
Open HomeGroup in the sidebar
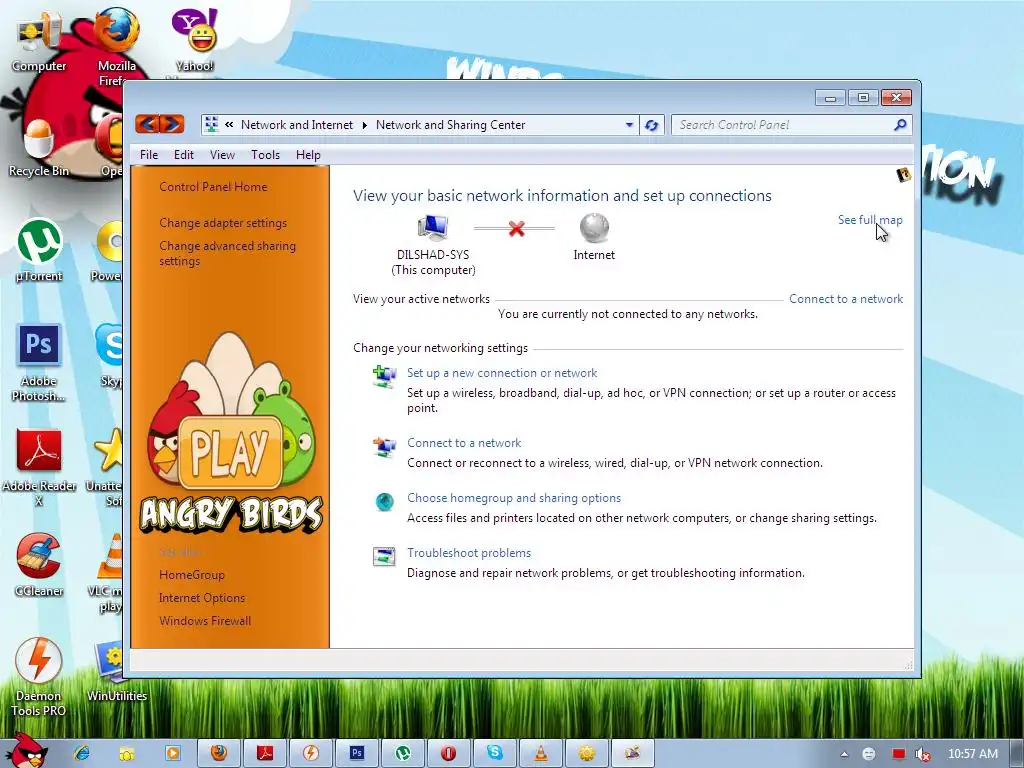[x=192, y=575]
